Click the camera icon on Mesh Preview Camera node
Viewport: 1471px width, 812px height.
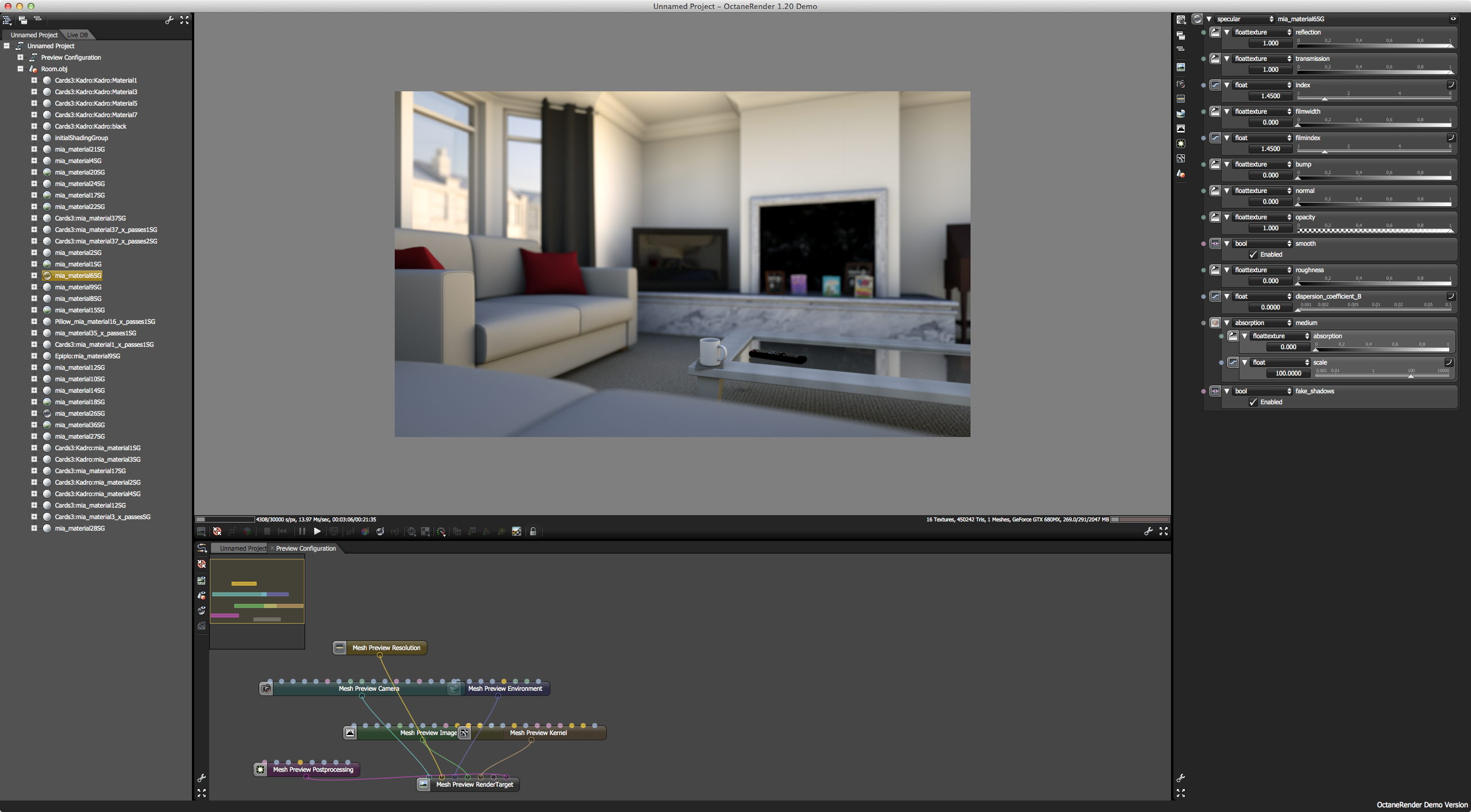(x=266, y=689)
